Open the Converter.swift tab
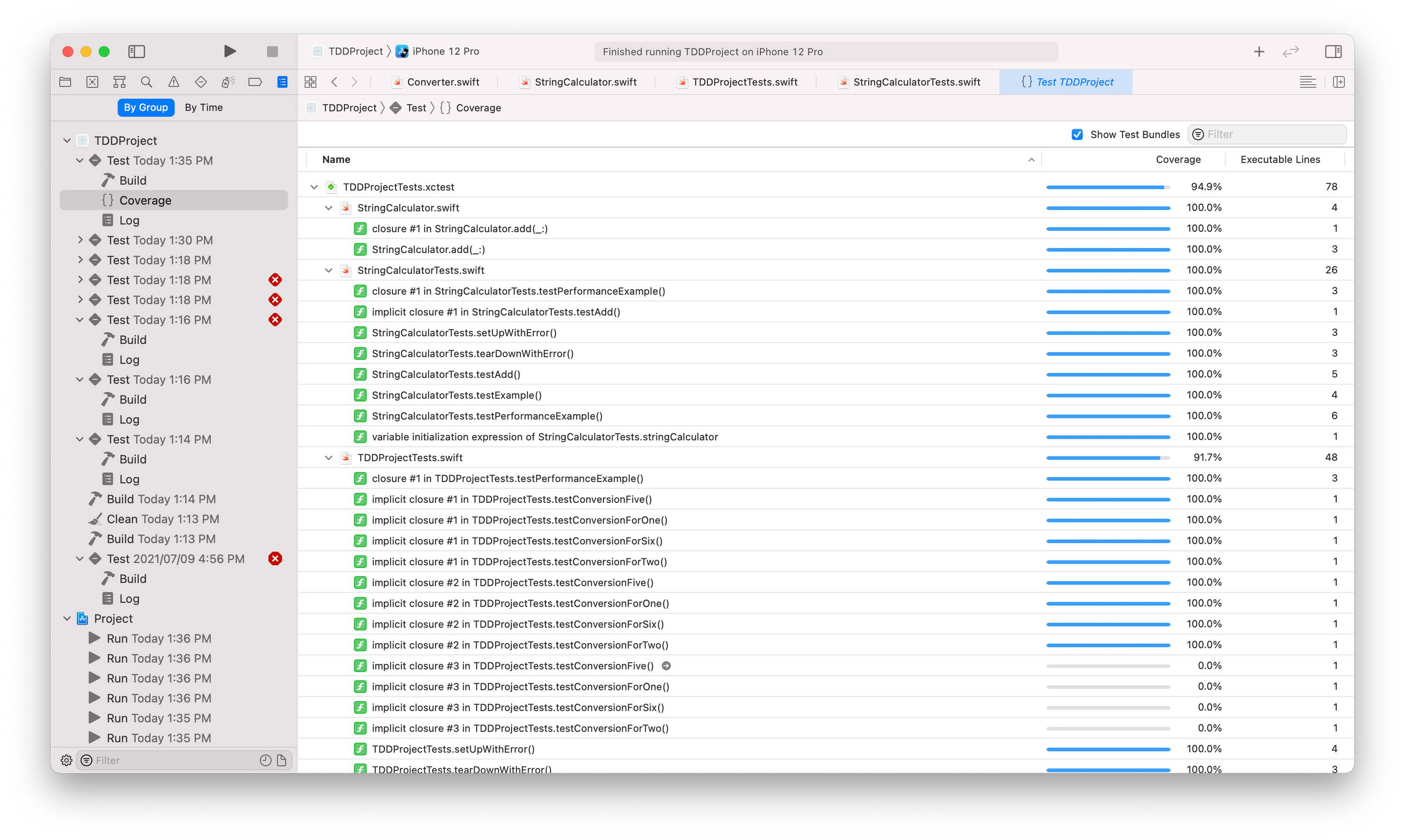 [x=443, y=82]
